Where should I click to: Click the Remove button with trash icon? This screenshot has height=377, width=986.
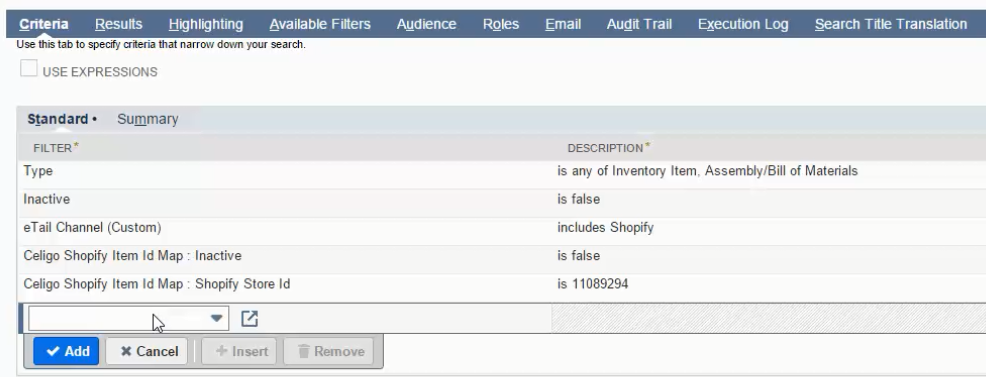click(329, 351)
